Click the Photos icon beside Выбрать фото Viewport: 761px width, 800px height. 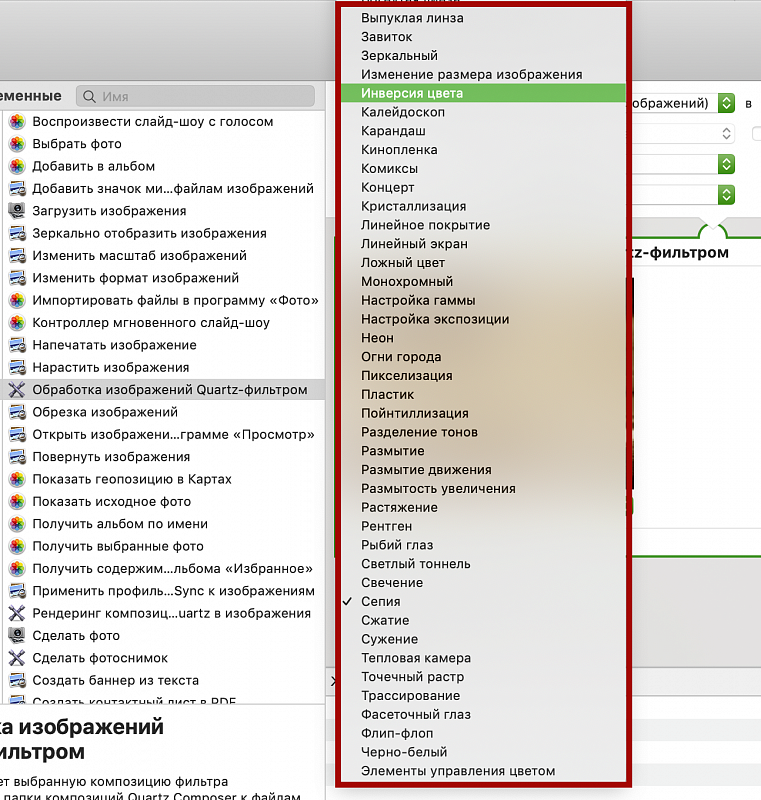pos(17,144)
